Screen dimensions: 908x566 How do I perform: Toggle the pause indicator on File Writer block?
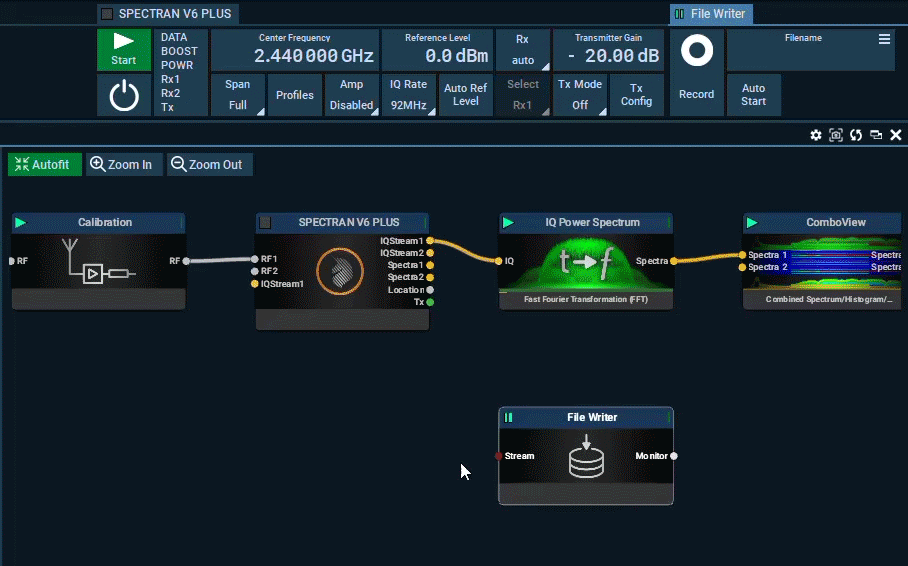coord(508,417)
